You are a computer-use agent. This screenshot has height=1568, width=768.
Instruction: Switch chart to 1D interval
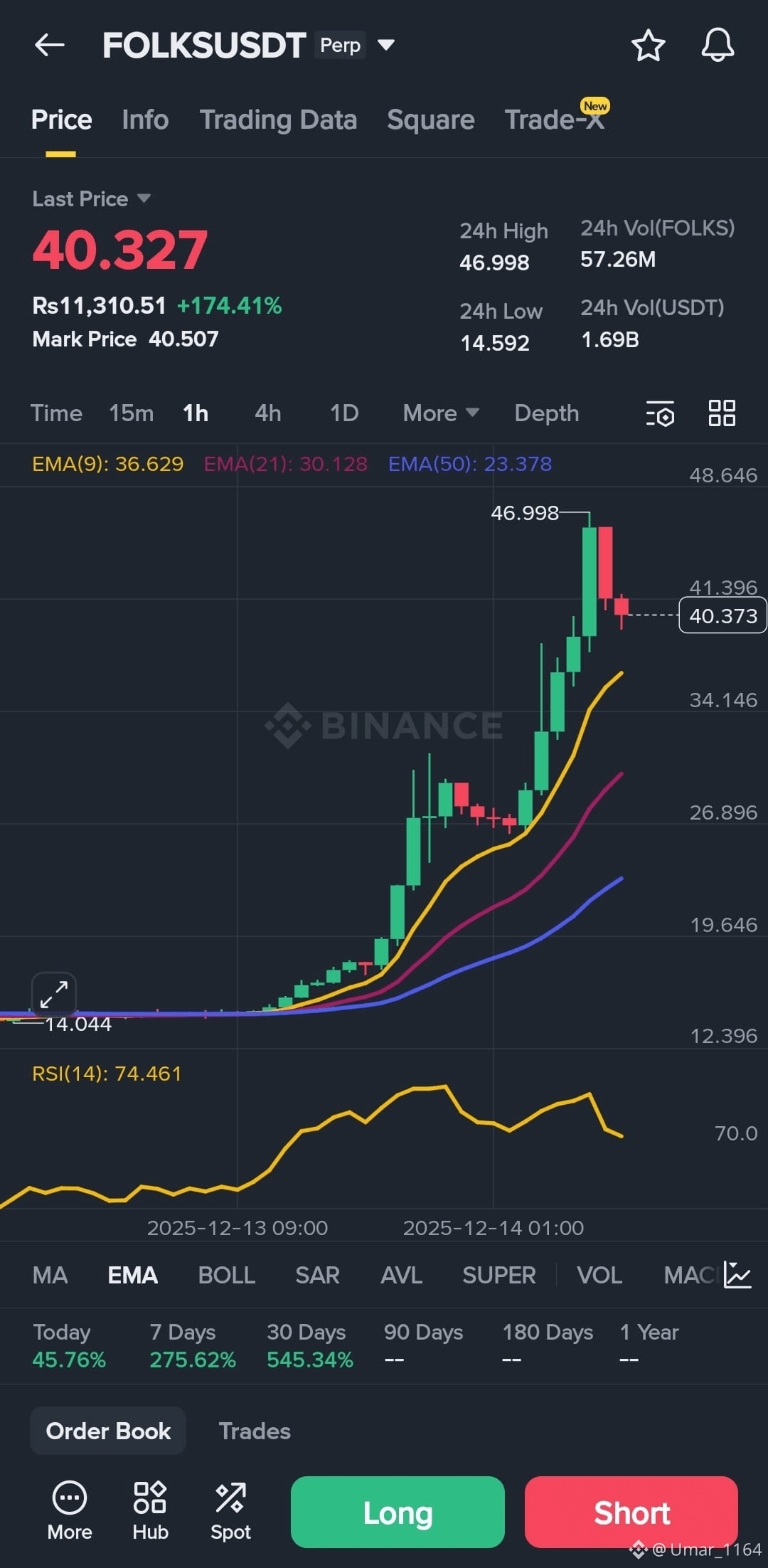point(344,413)
